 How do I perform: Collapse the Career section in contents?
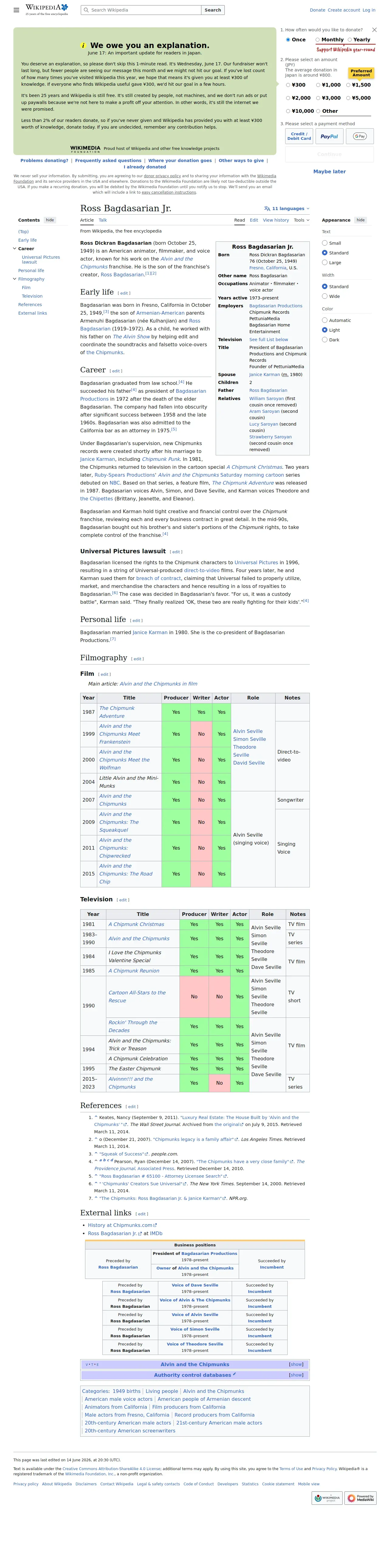15,248
